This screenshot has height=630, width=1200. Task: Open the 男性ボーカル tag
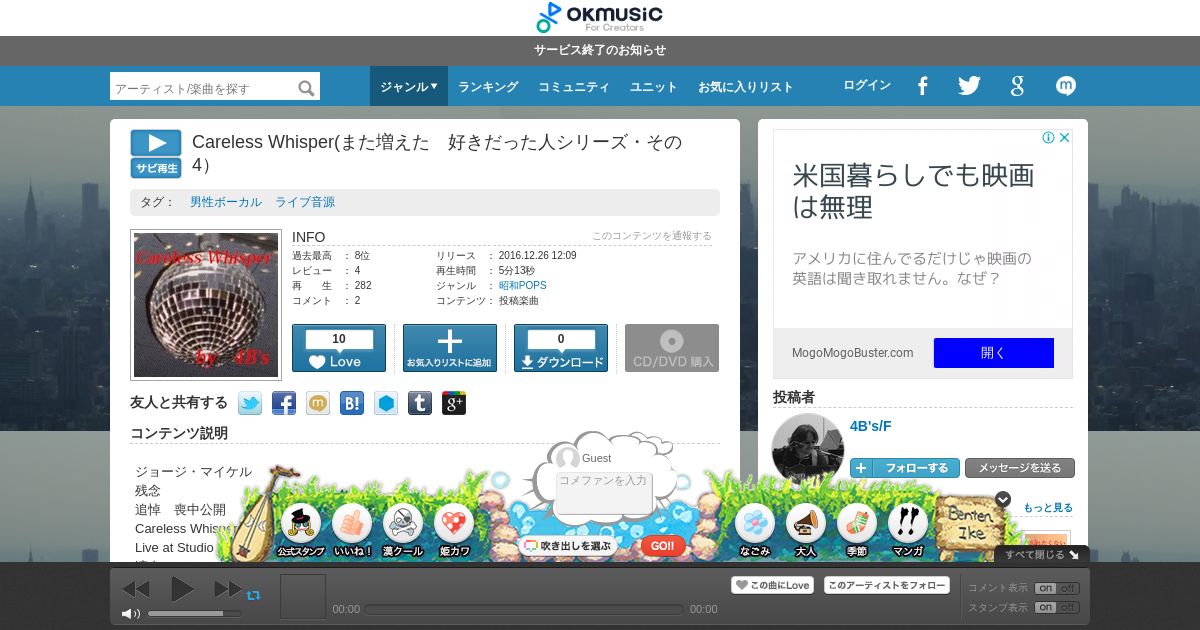click(x=226, y=202)
